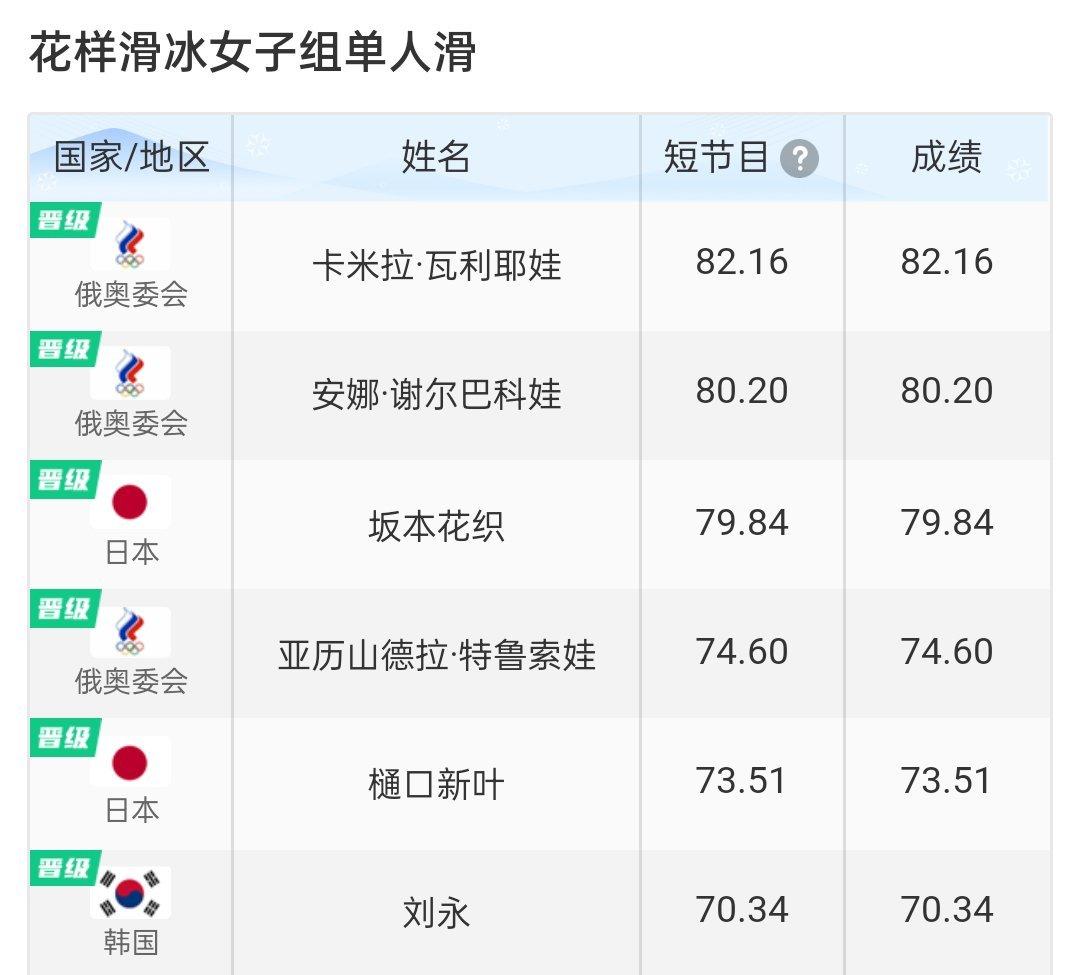The height and width of the screenshot is (975, 1080).
Task: Click the 晋级 badge in 卡米拉·瓦利耶娃's row
Action: coord(65,220)
